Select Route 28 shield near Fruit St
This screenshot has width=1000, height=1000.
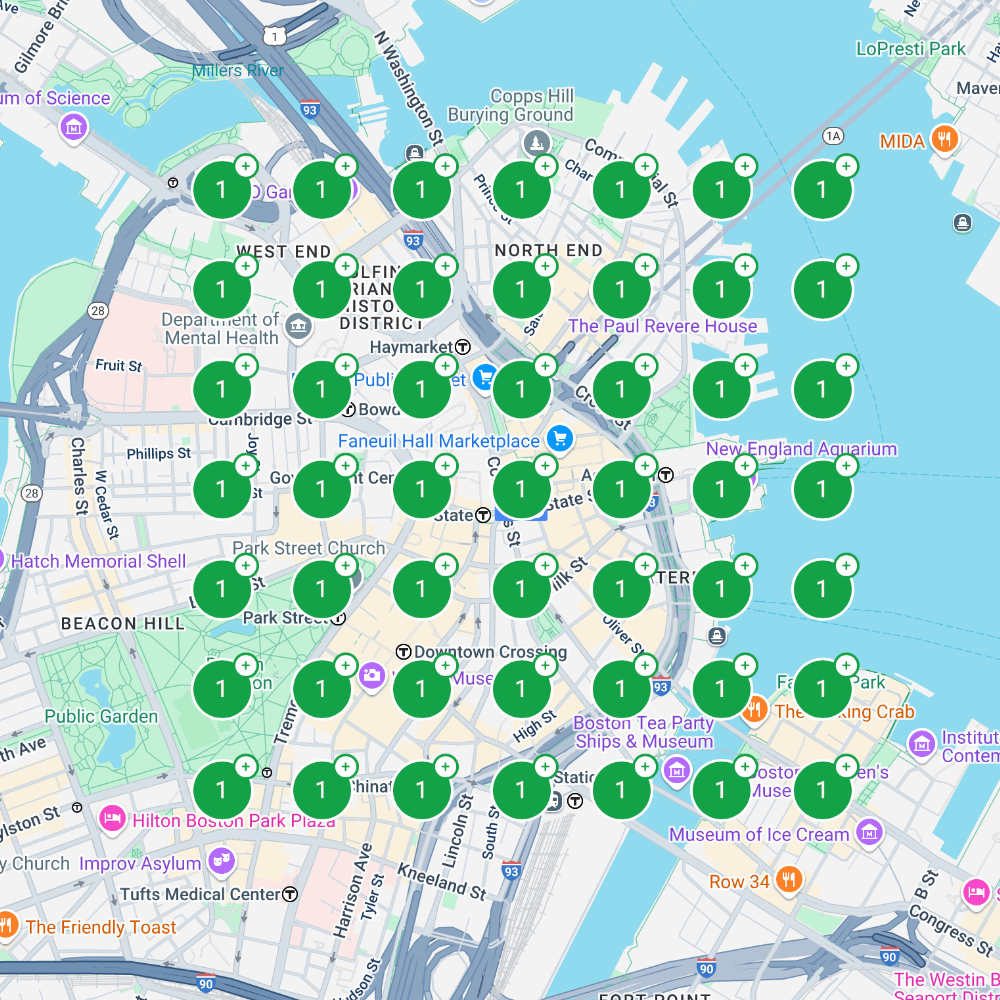coord(98,311)
